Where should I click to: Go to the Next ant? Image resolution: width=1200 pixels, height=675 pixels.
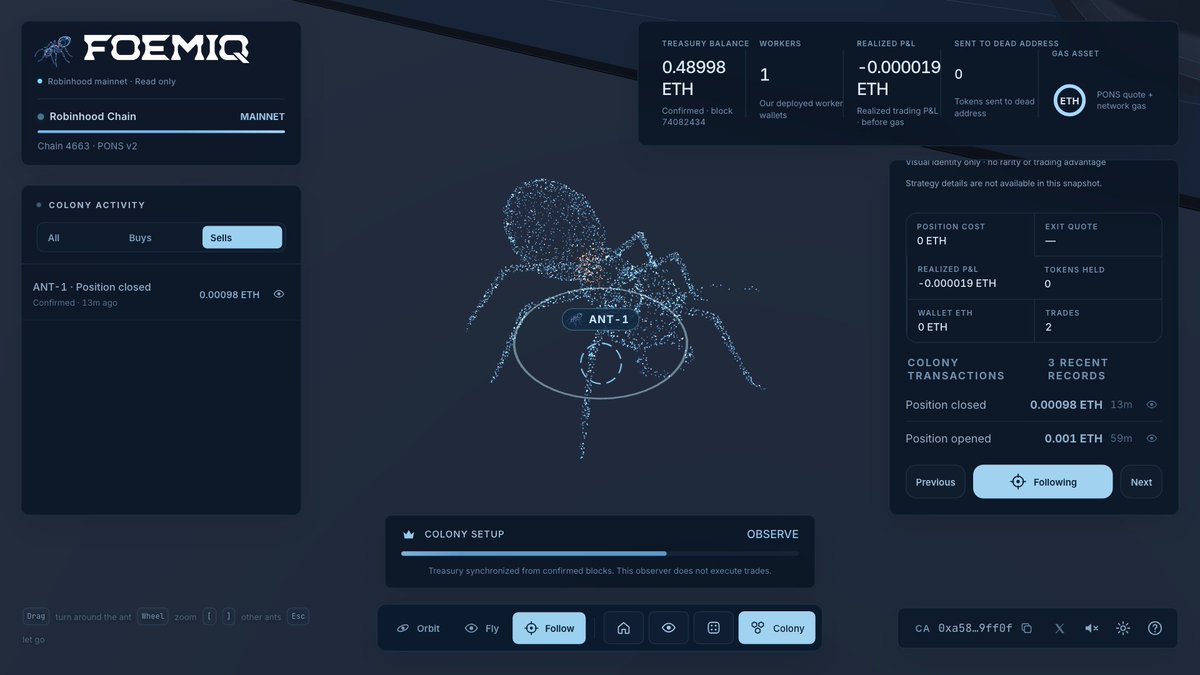point(1141,482)
